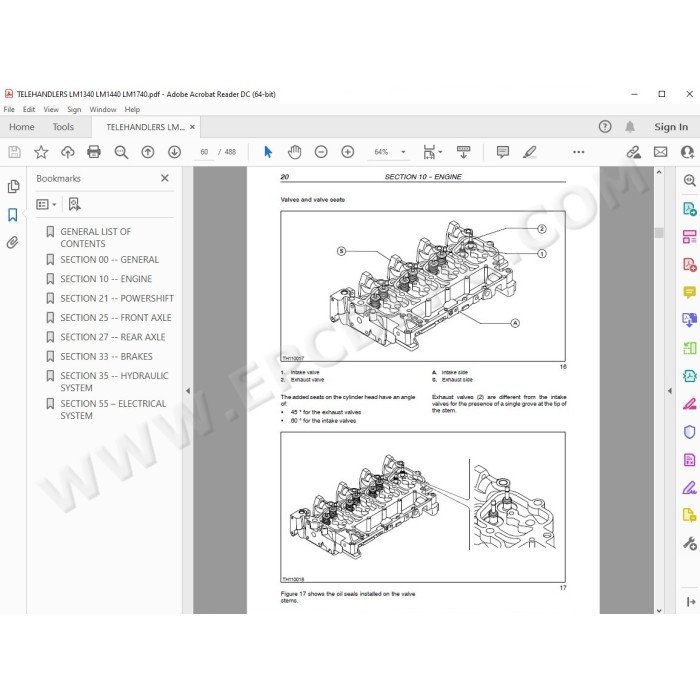Open the More Tools wrench icon

[689, 543]
